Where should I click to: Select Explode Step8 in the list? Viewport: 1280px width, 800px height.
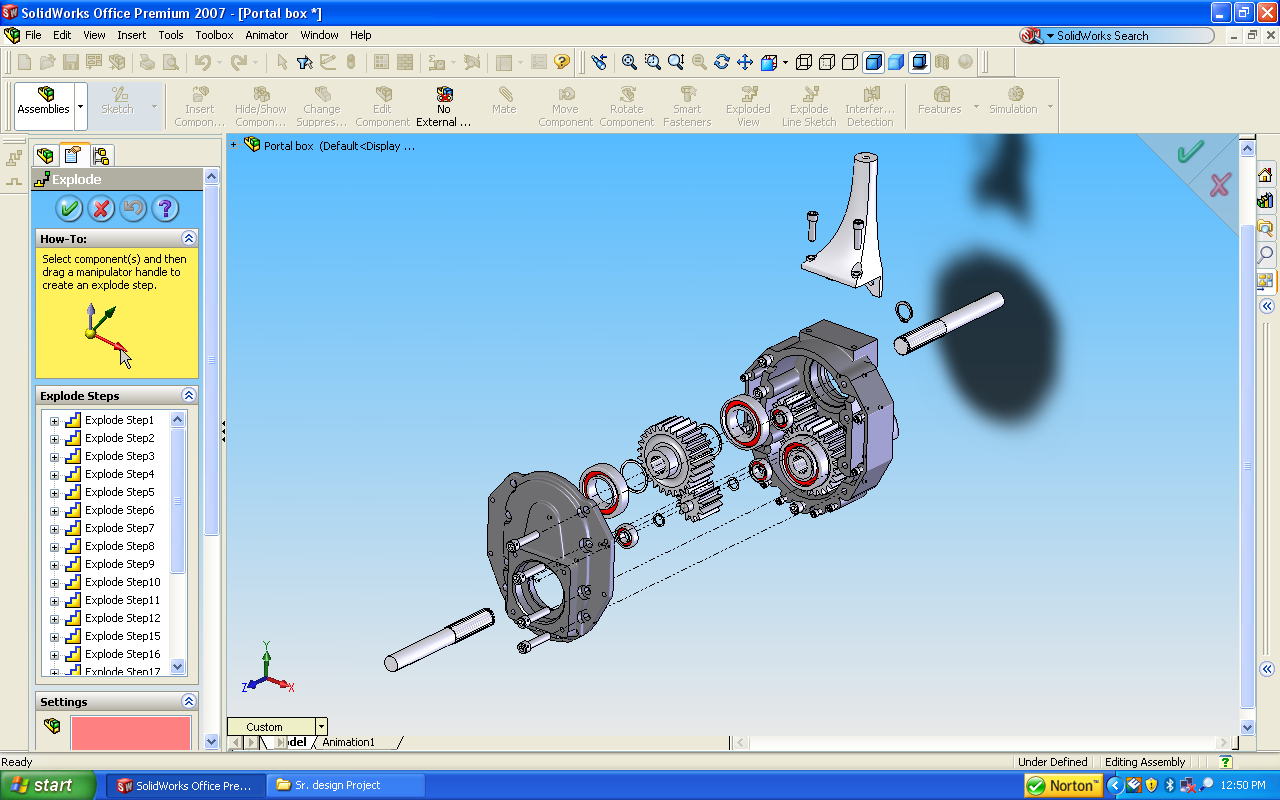[119, 546]
